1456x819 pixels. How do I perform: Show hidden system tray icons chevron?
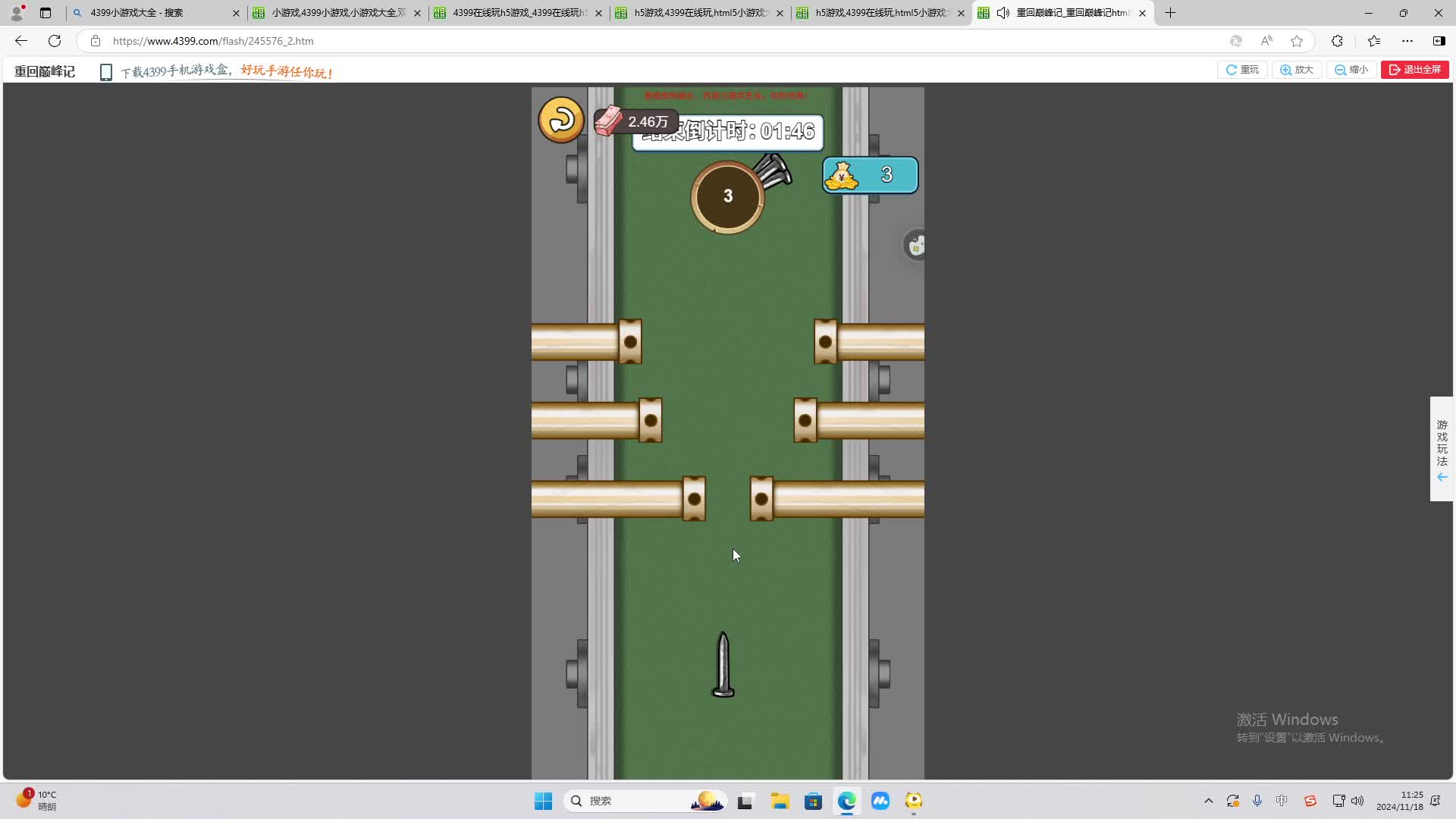click(1208, 801)
